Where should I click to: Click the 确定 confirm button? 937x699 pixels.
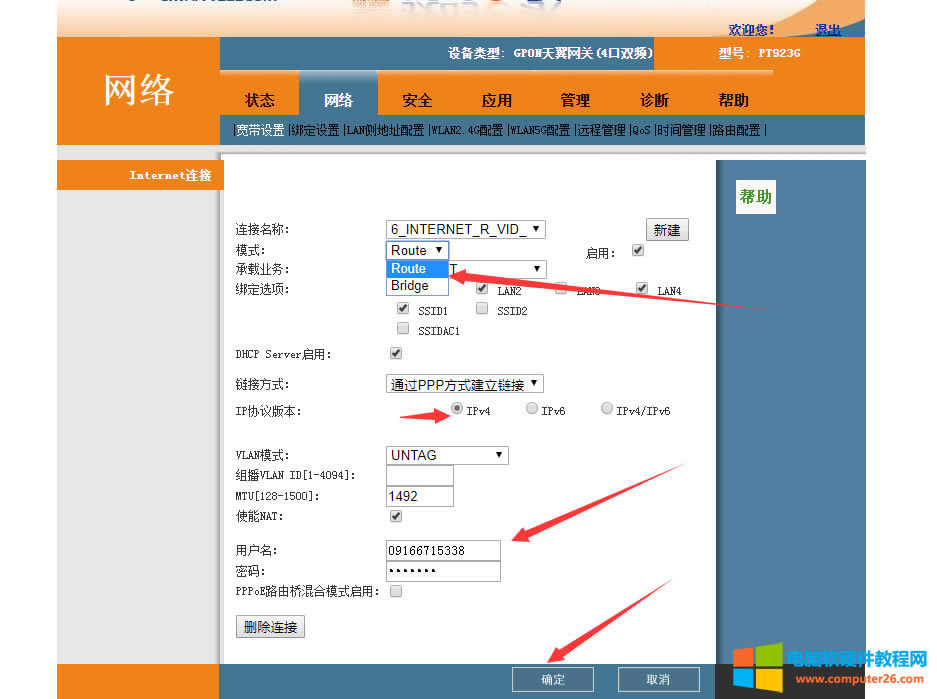(x=553, y=679)
